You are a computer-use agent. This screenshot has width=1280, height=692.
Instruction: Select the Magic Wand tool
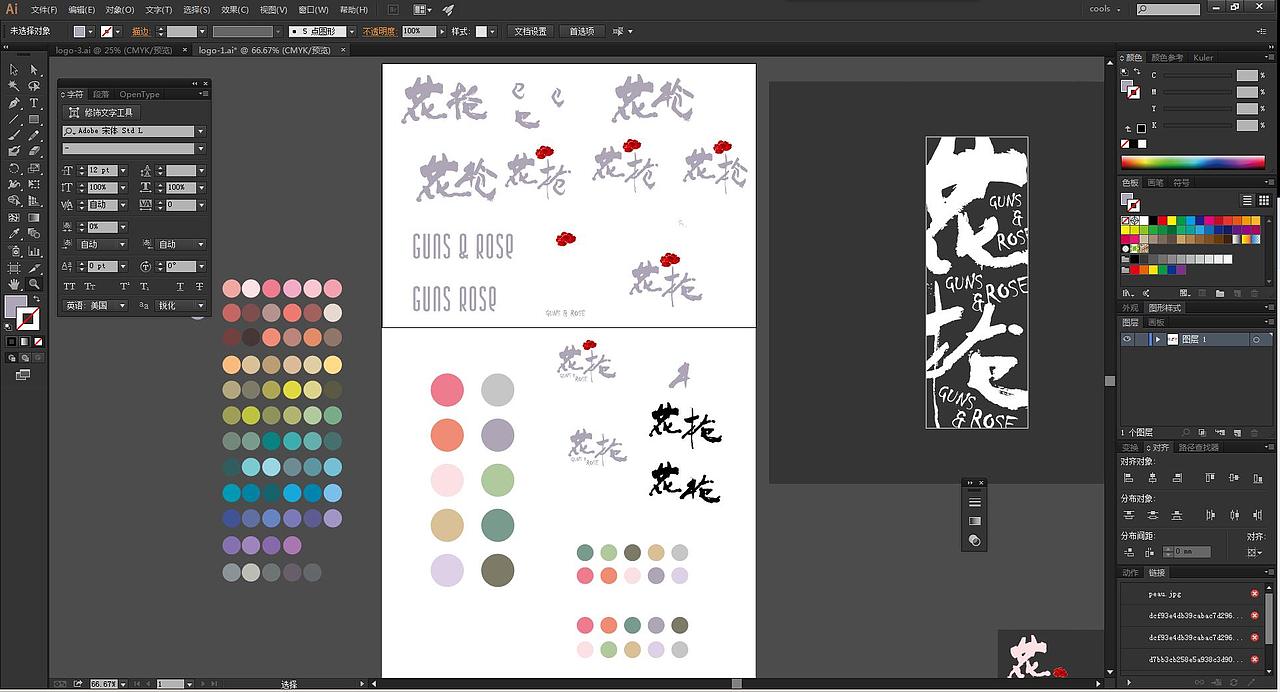pyautogui.click(x=14, y=86)
